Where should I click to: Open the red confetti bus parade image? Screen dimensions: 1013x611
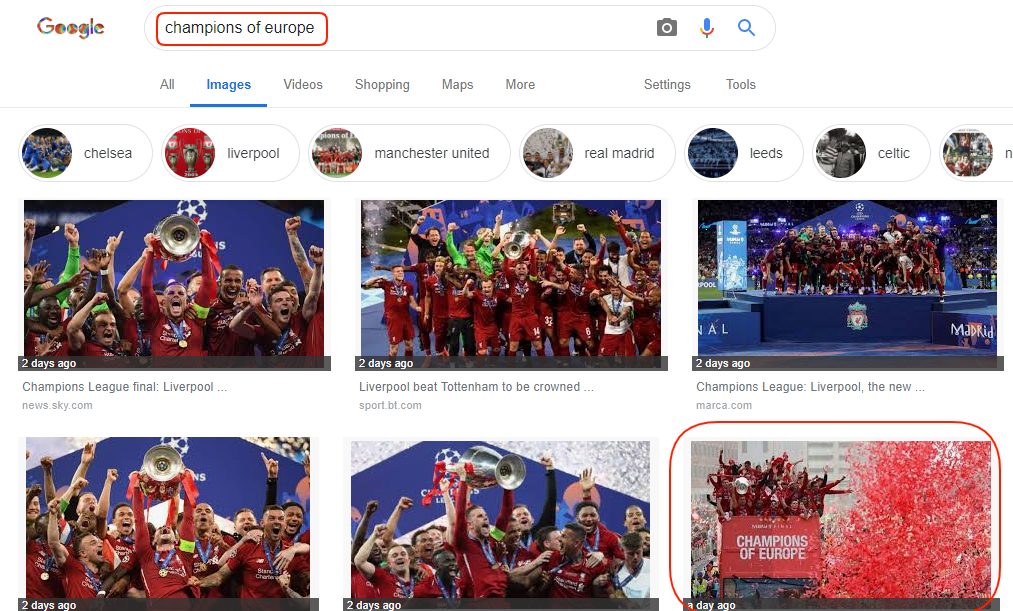(841, 525)
